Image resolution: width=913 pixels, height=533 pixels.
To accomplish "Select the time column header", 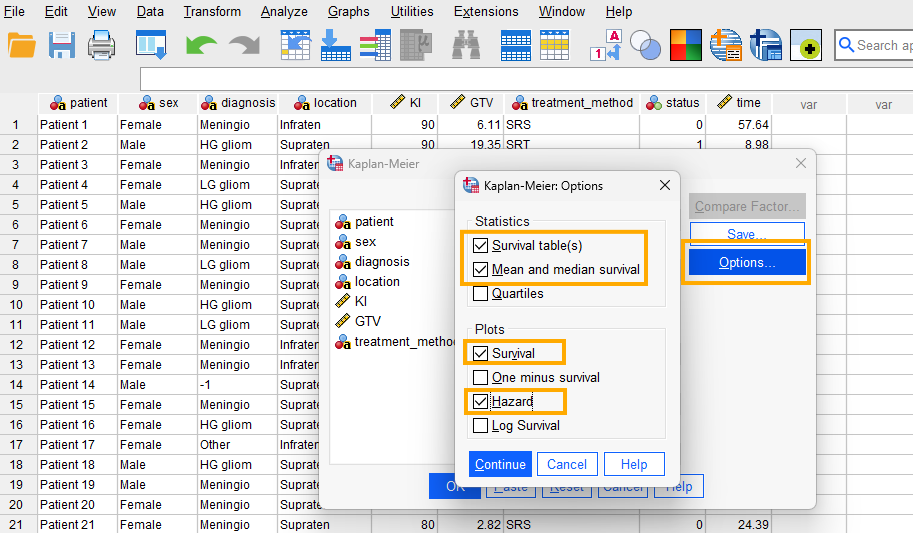I will (x=738, y=103).
